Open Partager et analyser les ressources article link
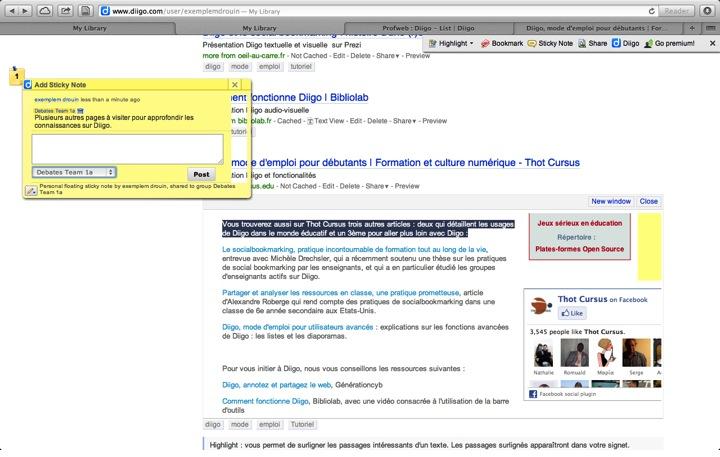720x457 pixels. 341,293
